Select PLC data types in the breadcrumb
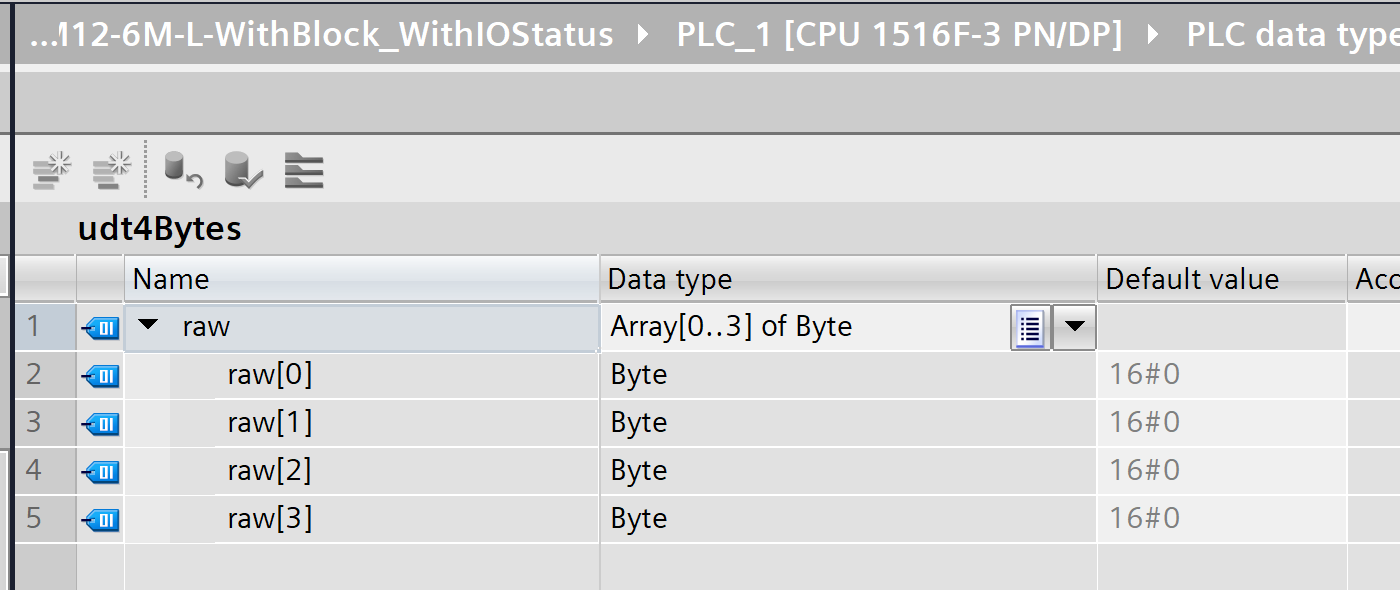Viewport: 1400px width, 590px height. click(x=1292, y=36)
